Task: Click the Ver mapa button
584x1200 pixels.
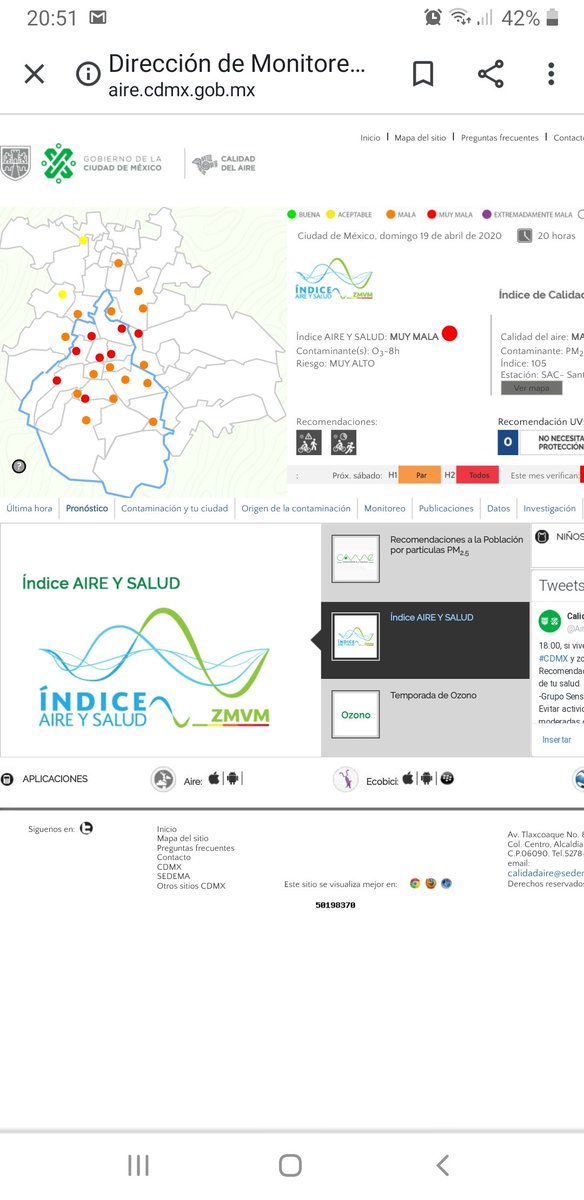Action: tap(531, 388)
